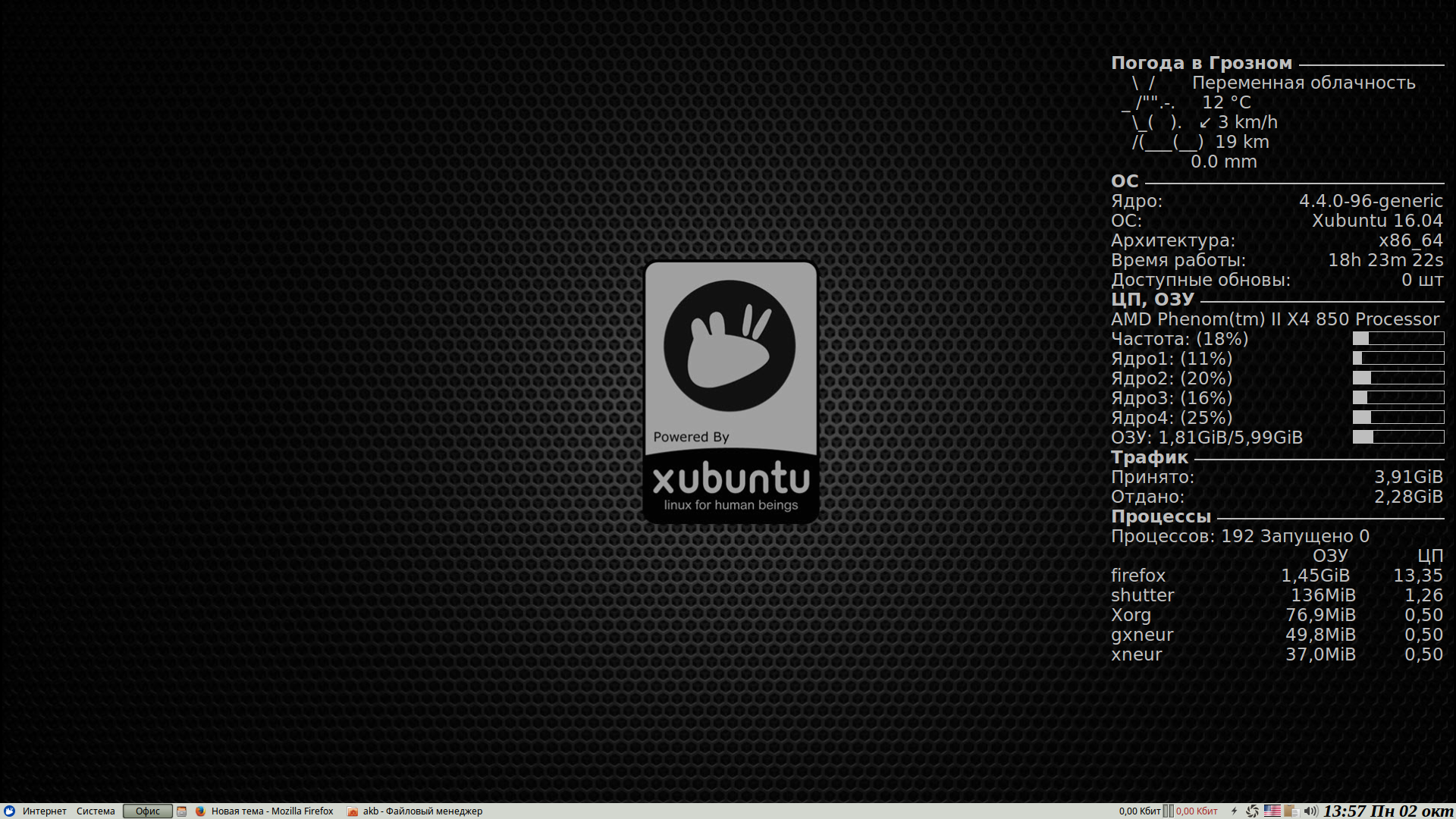Click the ЦП, ОЗУ section heading

(x=1153, y=300)
